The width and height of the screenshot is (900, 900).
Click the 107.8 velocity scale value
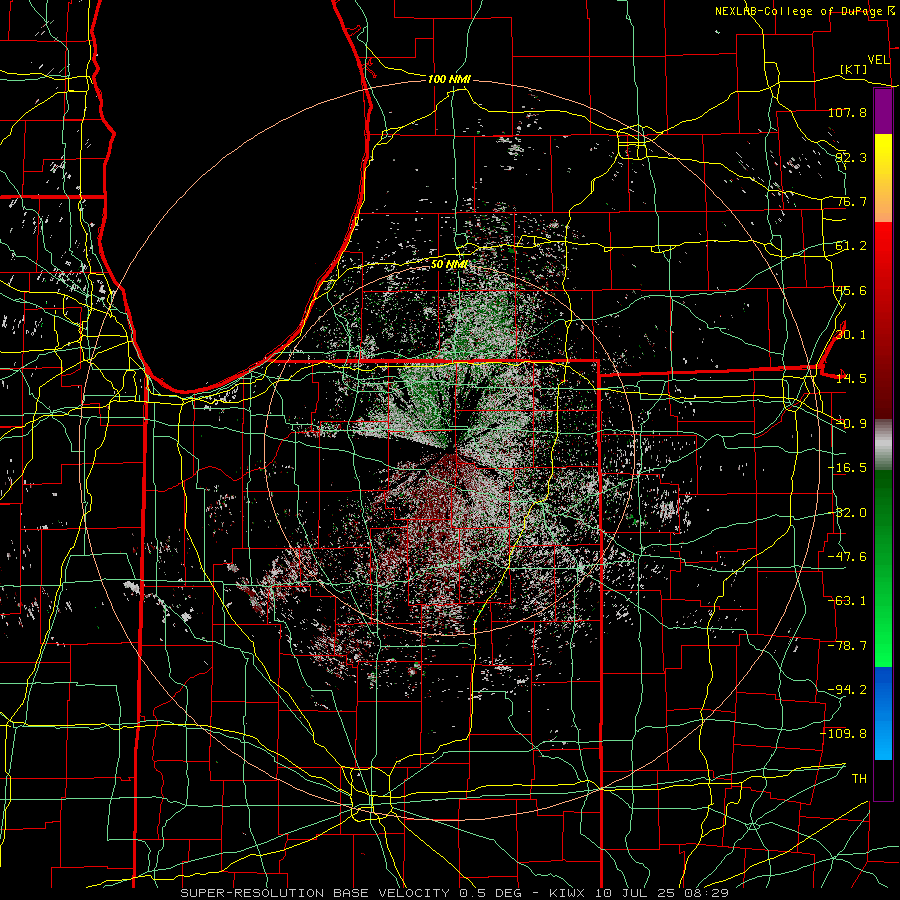(847, 112)
